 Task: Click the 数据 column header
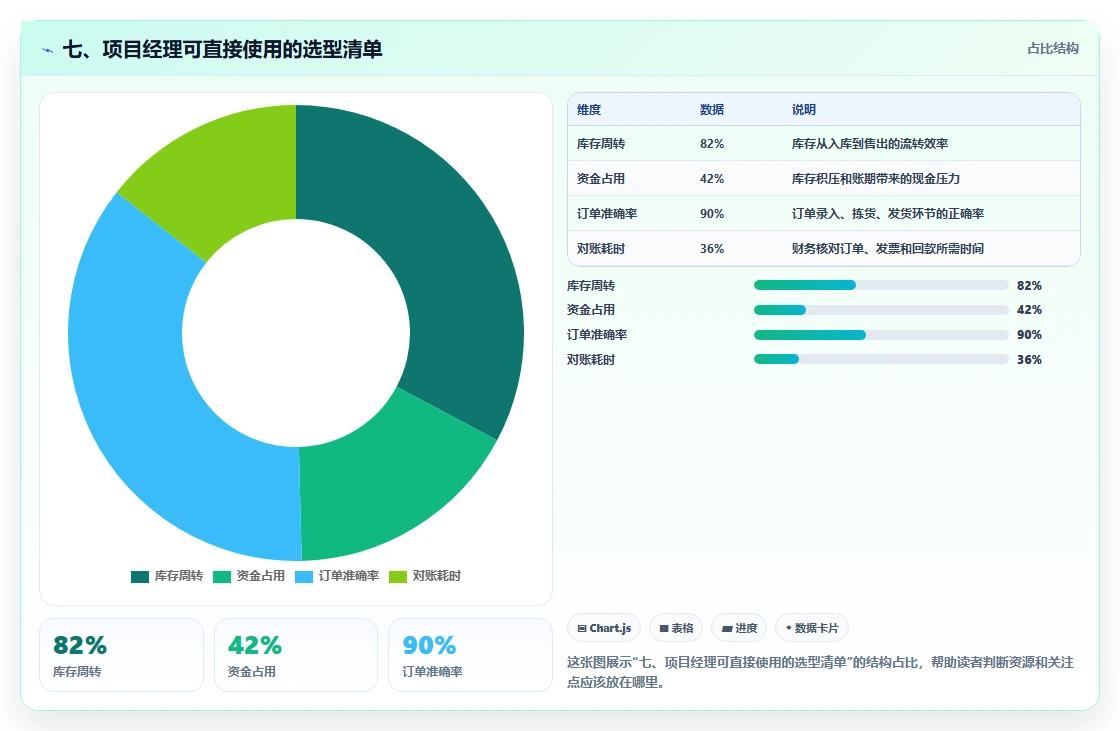[711, 109]
